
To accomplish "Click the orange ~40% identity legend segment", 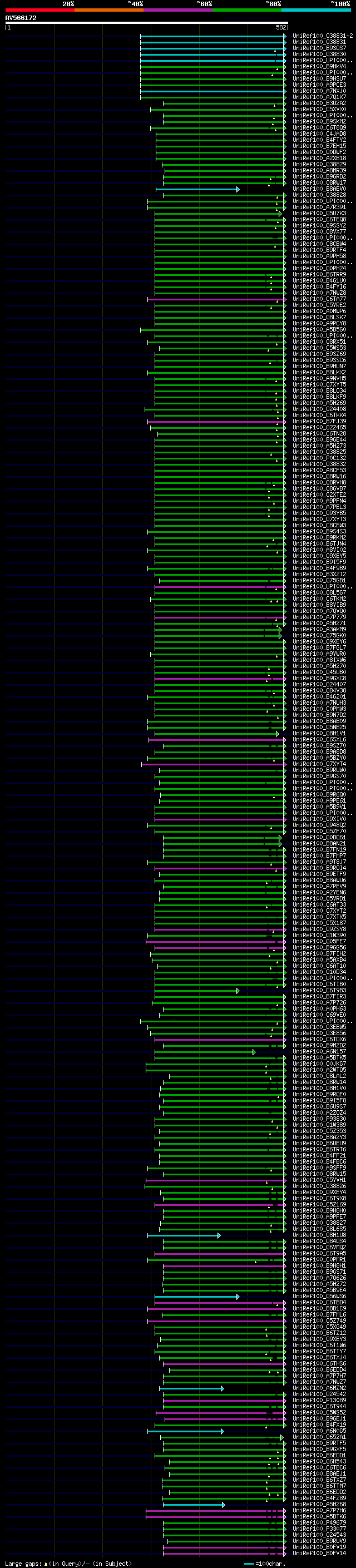I will coord(109,10).
